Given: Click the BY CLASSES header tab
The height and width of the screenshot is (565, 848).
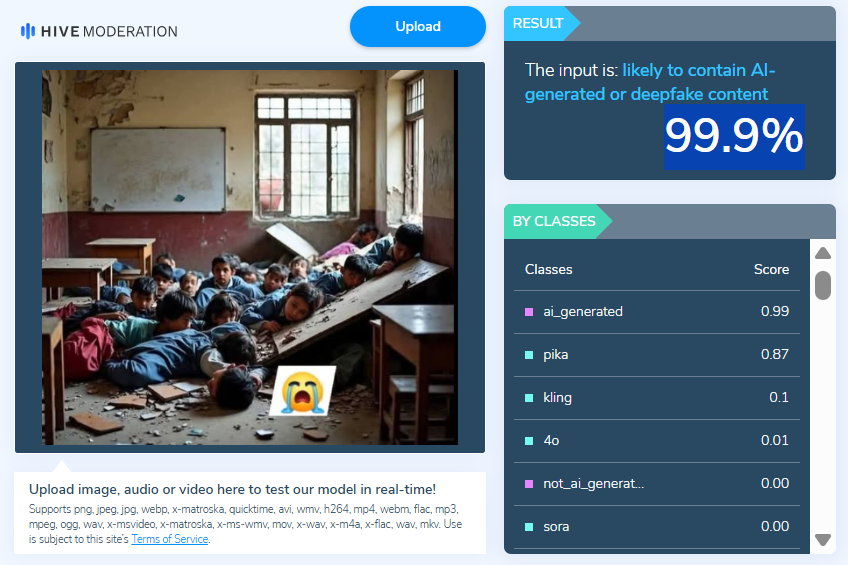Looking at the screenshot, I should (555, 221).
